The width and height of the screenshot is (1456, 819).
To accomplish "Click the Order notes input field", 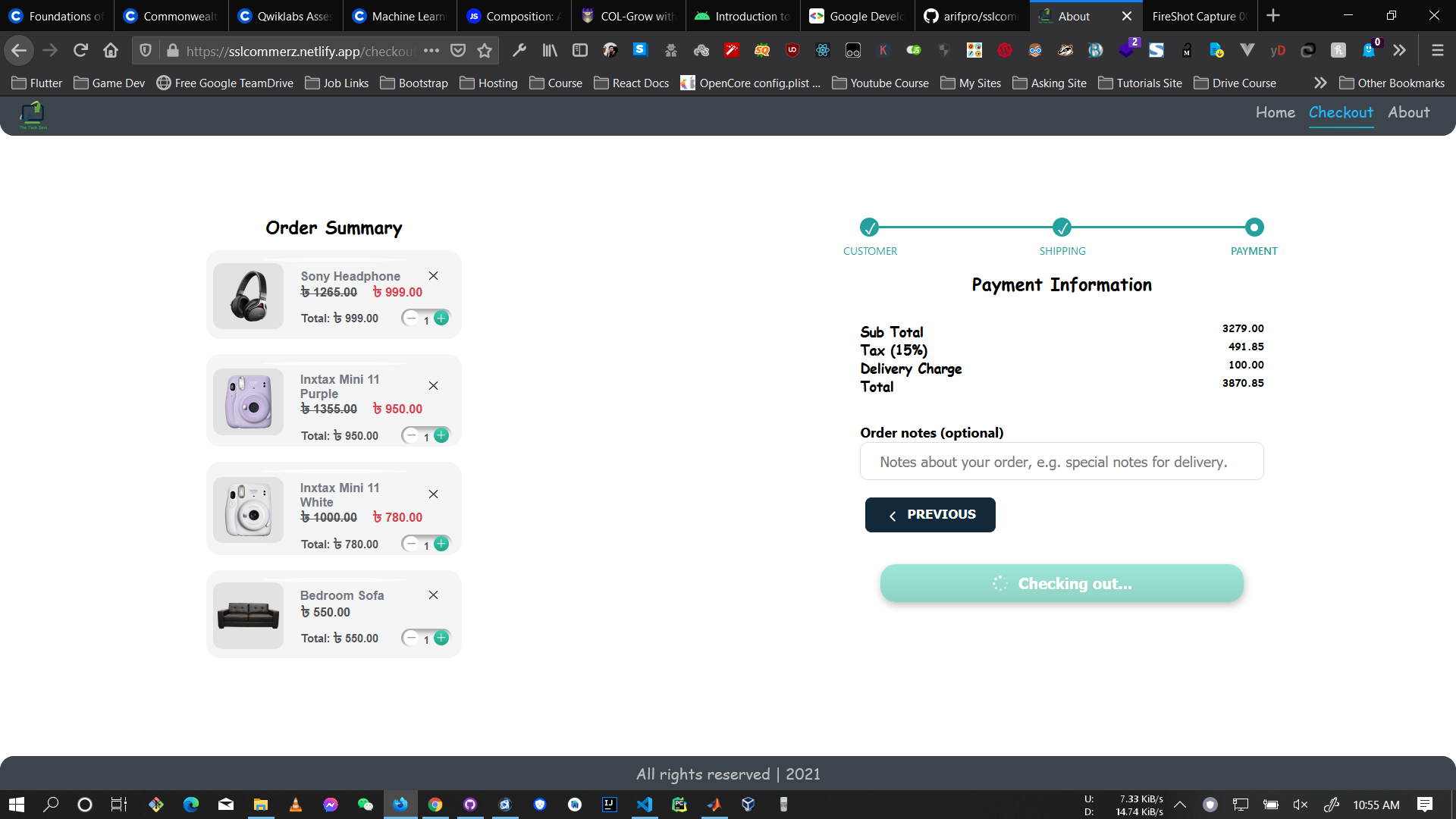I will (1061, 461).
